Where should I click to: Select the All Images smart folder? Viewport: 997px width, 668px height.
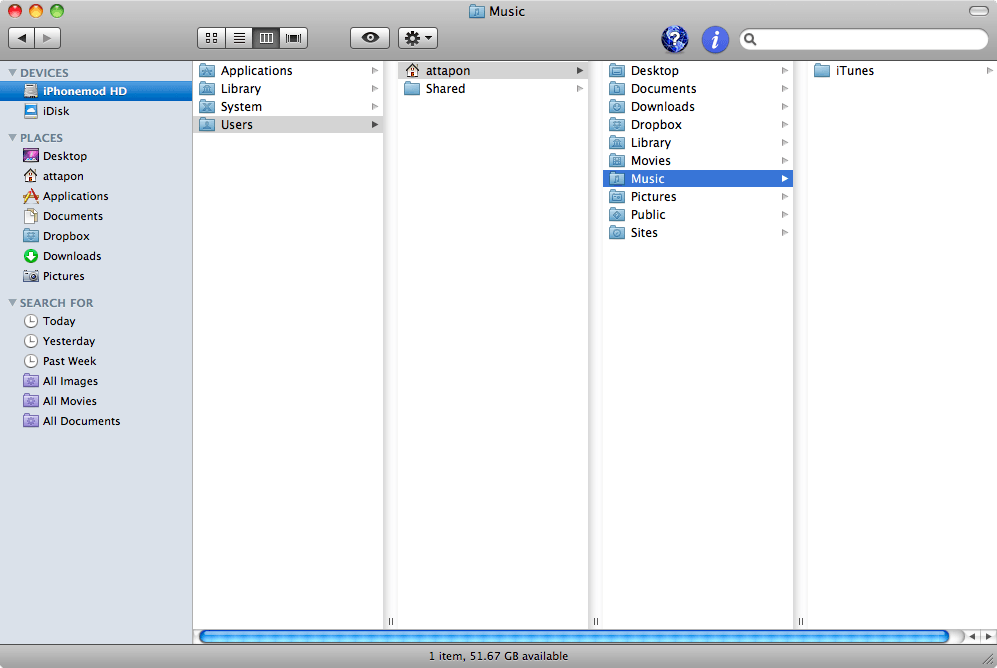(96, 381)
